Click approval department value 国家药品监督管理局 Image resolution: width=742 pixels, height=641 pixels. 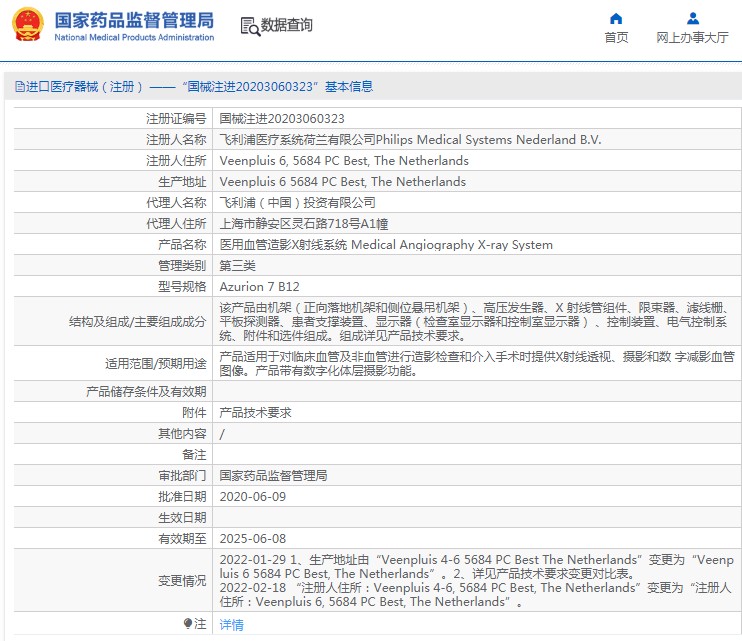(x=274, y=475)
